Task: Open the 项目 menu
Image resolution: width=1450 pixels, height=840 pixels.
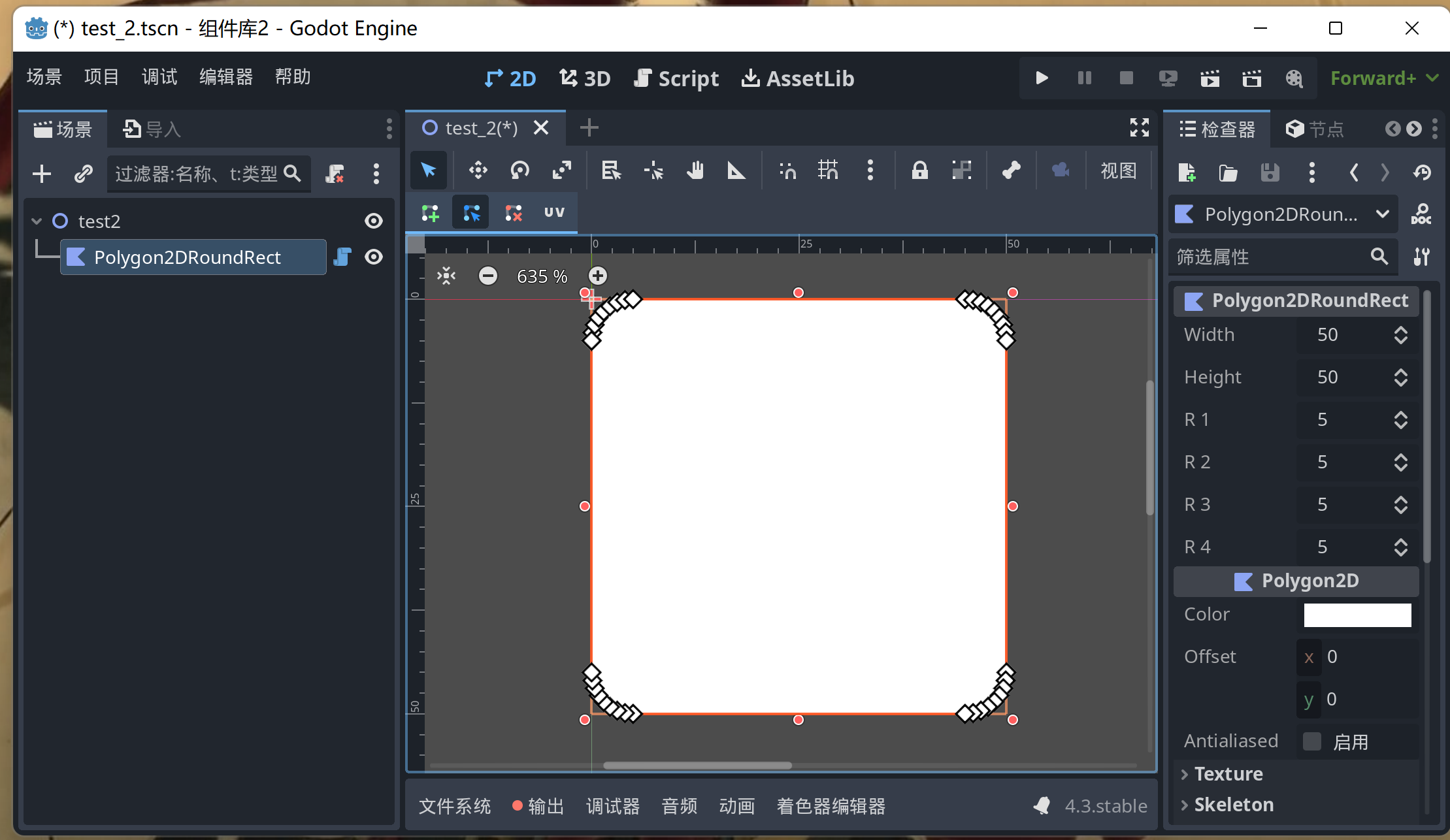Action: [x=102, y=77]
